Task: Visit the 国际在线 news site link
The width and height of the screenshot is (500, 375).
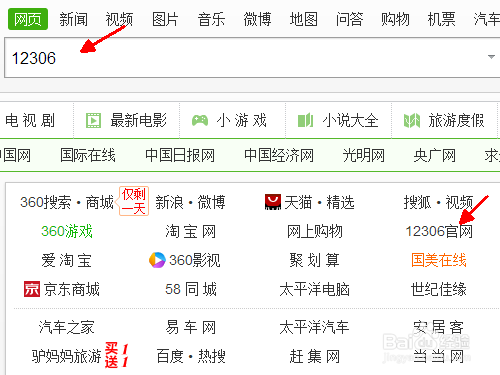Action: click(88, 155)
